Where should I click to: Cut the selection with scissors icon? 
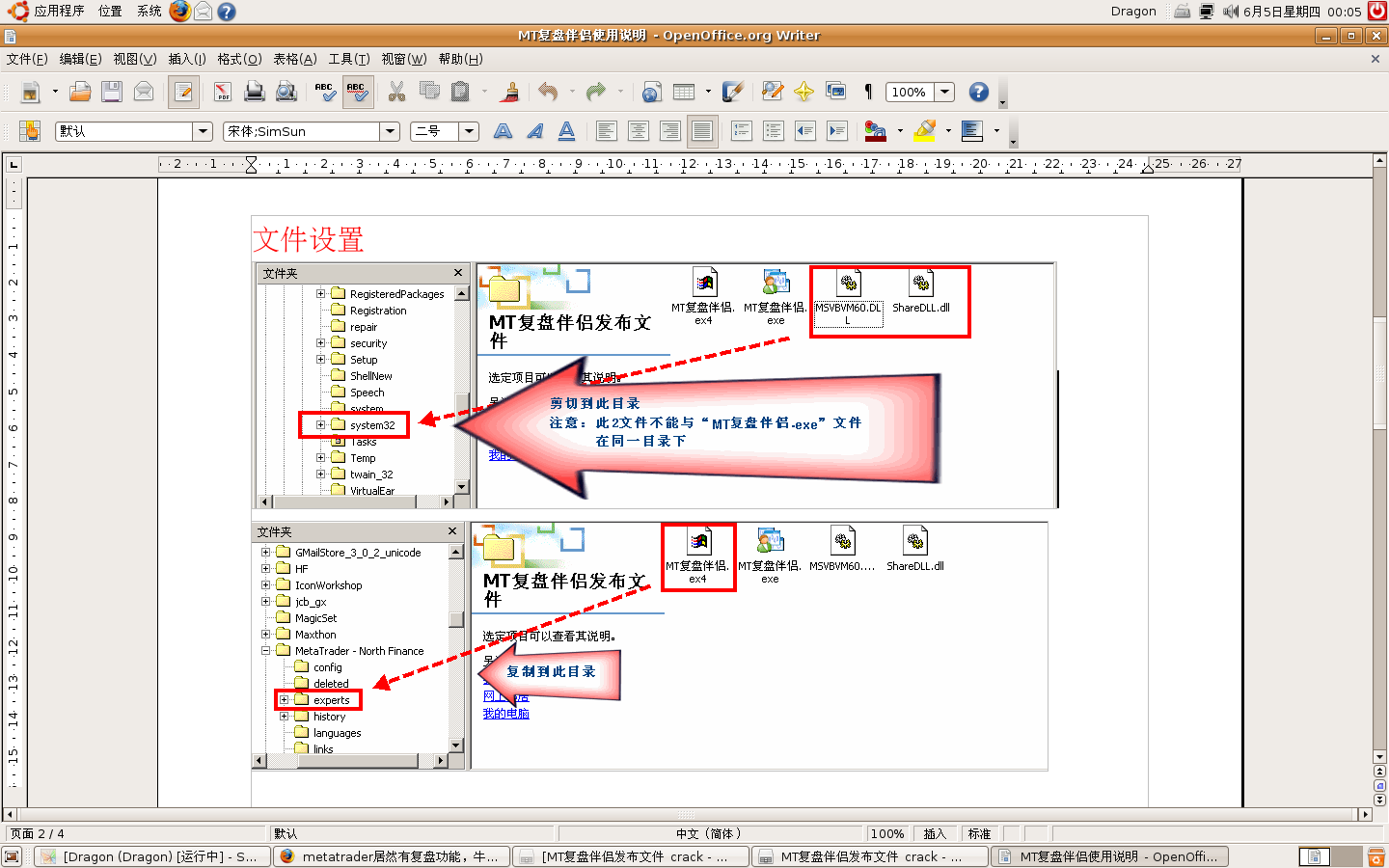[x=396, y=92]
